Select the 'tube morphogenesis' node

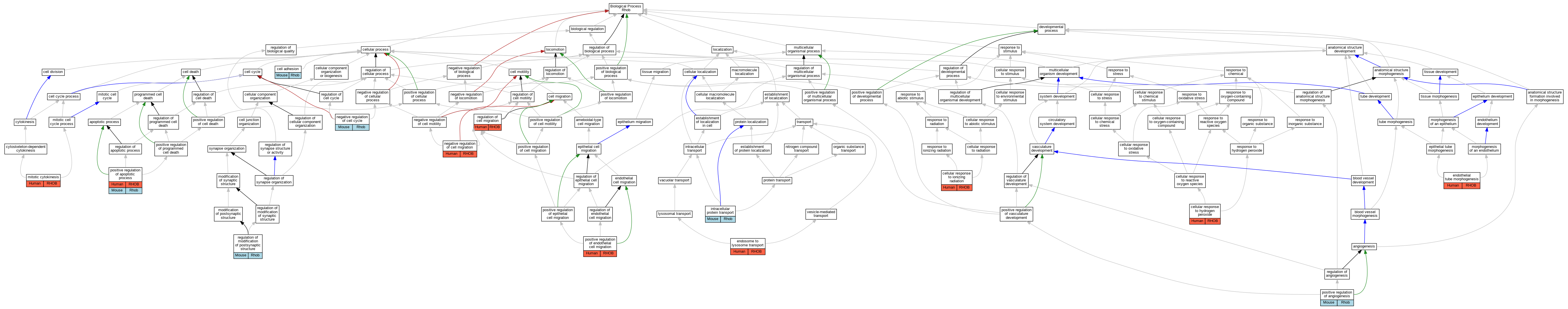pos(1396,122)
